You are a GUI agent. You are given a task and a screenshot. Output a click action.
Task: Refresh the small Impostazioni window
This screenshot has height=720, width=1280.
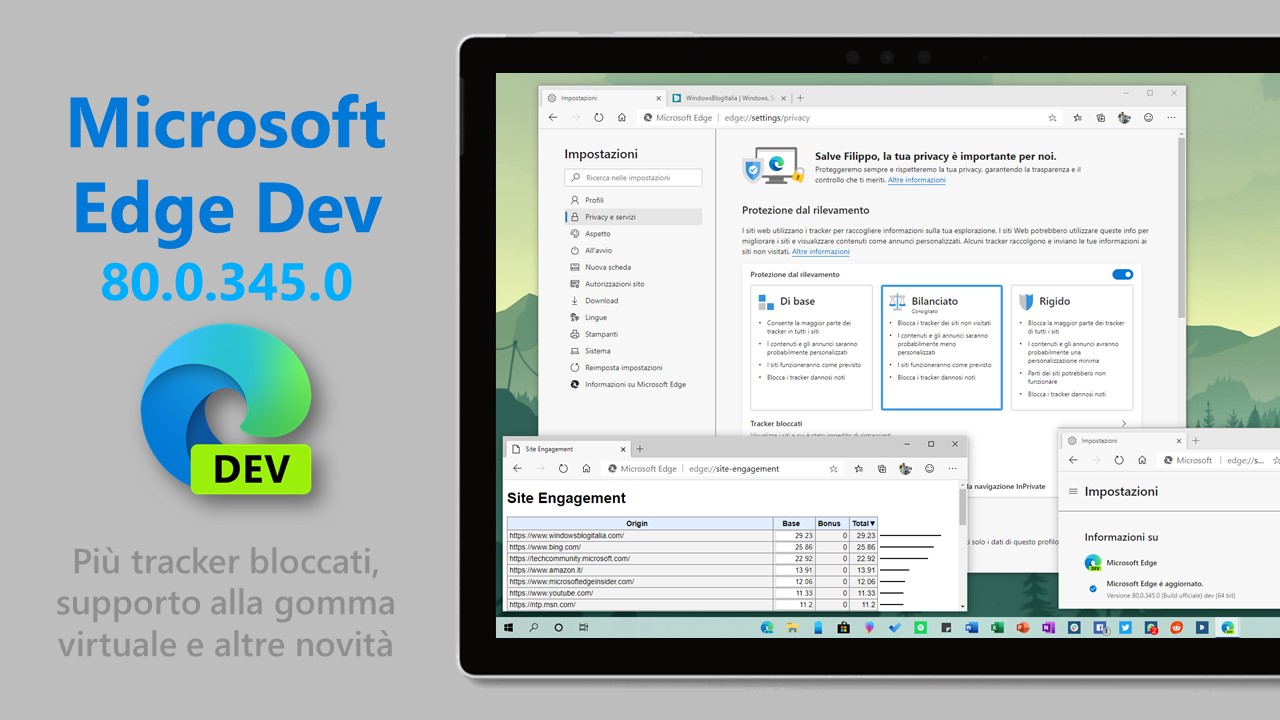[x=1119, y=460]
